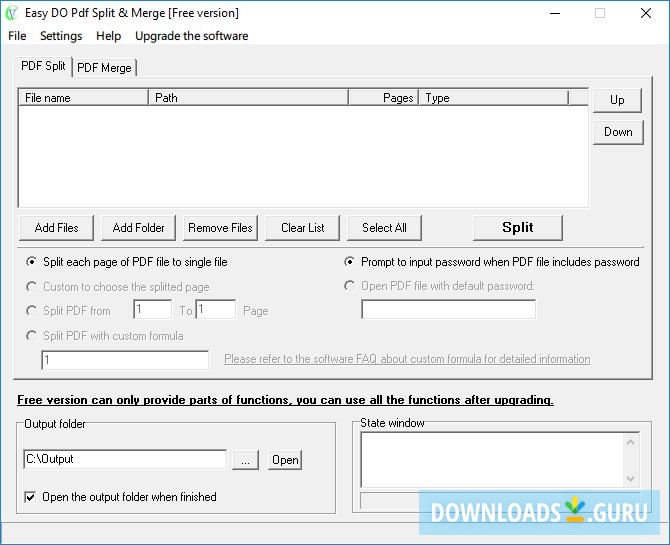Click the Clear List button
The width and height of the screenshot is (670, 545).
303,228
